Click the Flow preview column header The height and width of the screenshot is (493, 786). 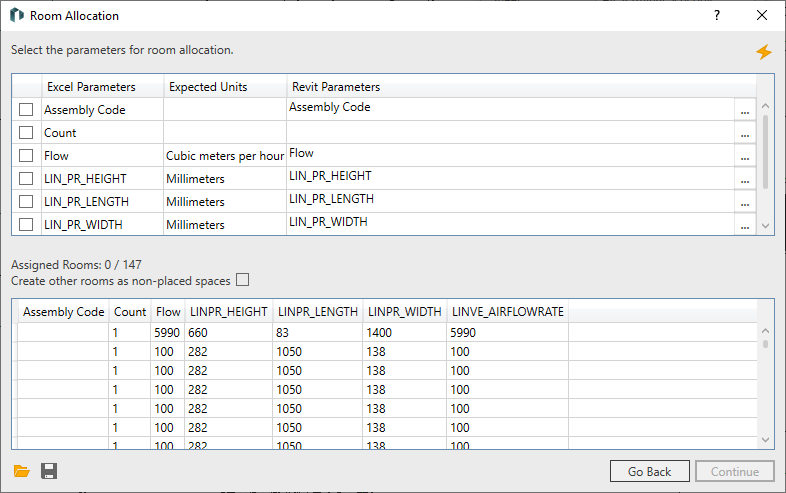(x=168, y=311)
